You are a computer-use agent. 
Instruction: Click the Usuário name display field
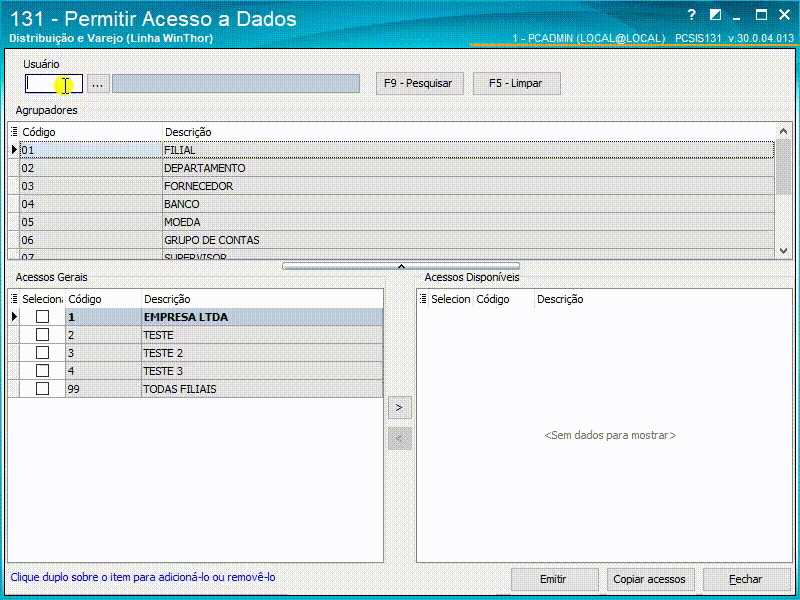[x=236, y=84]
